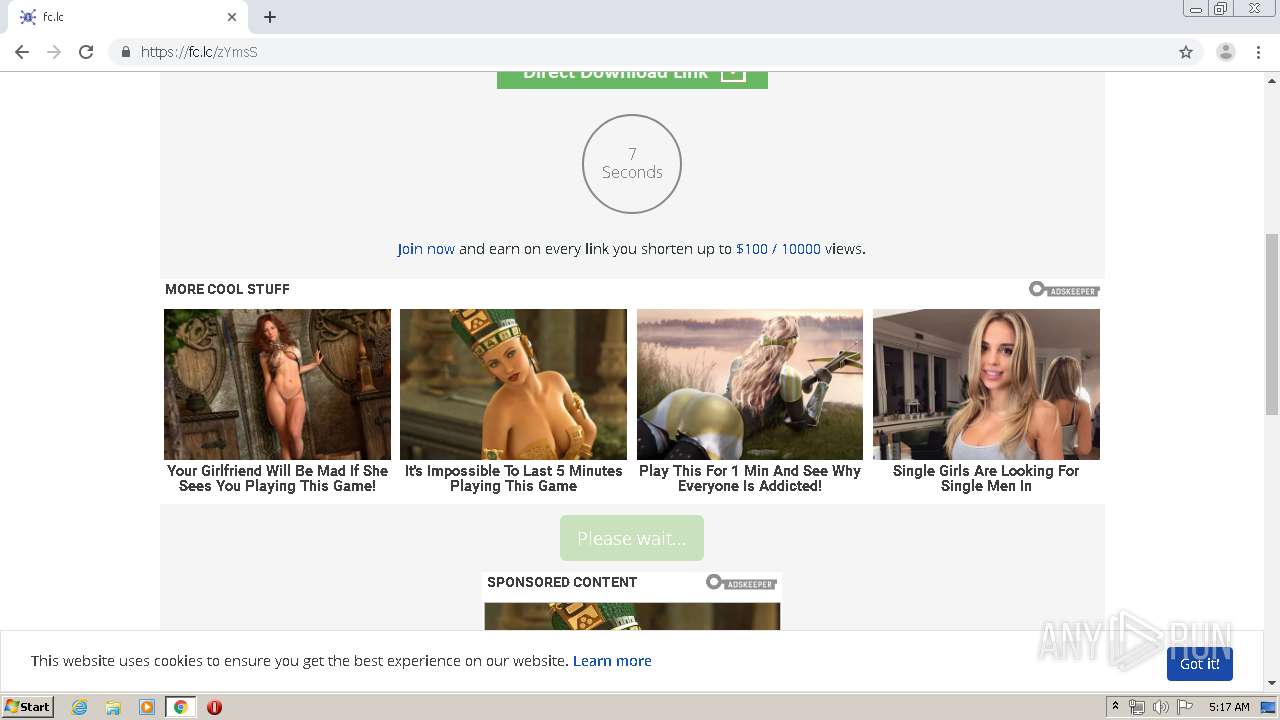
Task: Click the address bar URL field
Action: (655, 52)
